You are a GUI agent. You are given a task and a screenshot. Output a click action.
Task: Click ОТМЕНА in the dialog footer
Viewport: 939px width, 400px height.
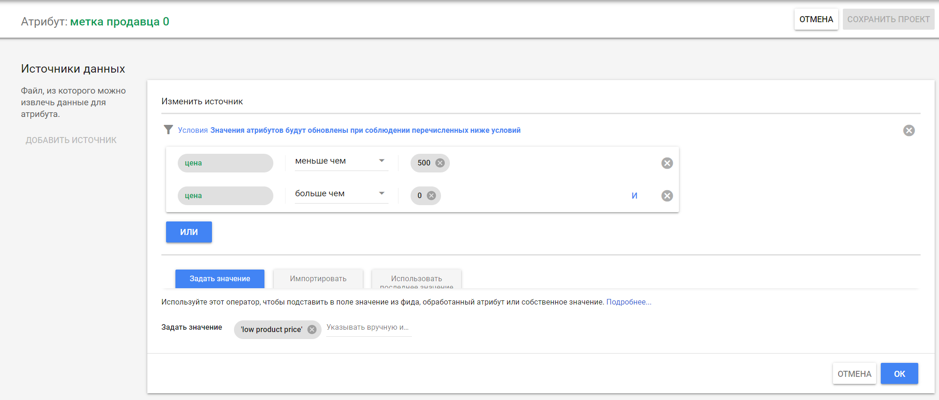(x=854, y=374)
